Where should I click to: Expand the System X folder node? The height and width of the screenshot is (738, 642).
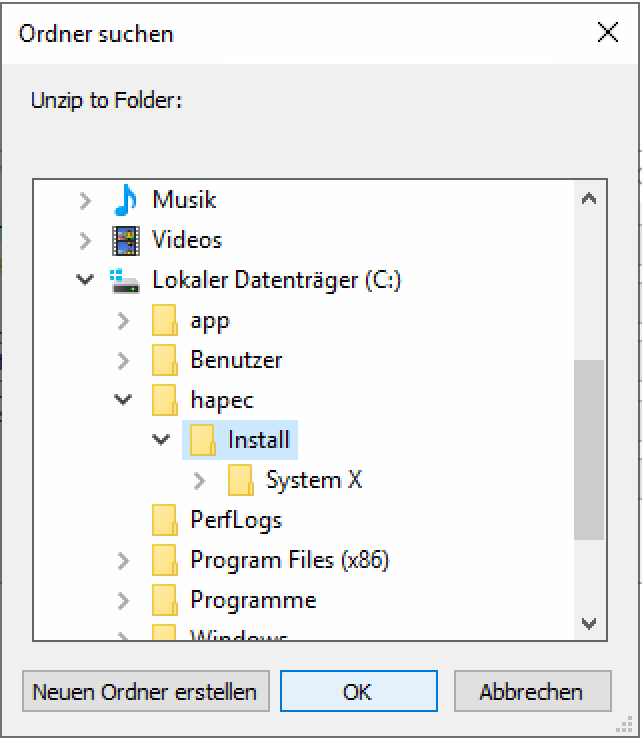199,481
